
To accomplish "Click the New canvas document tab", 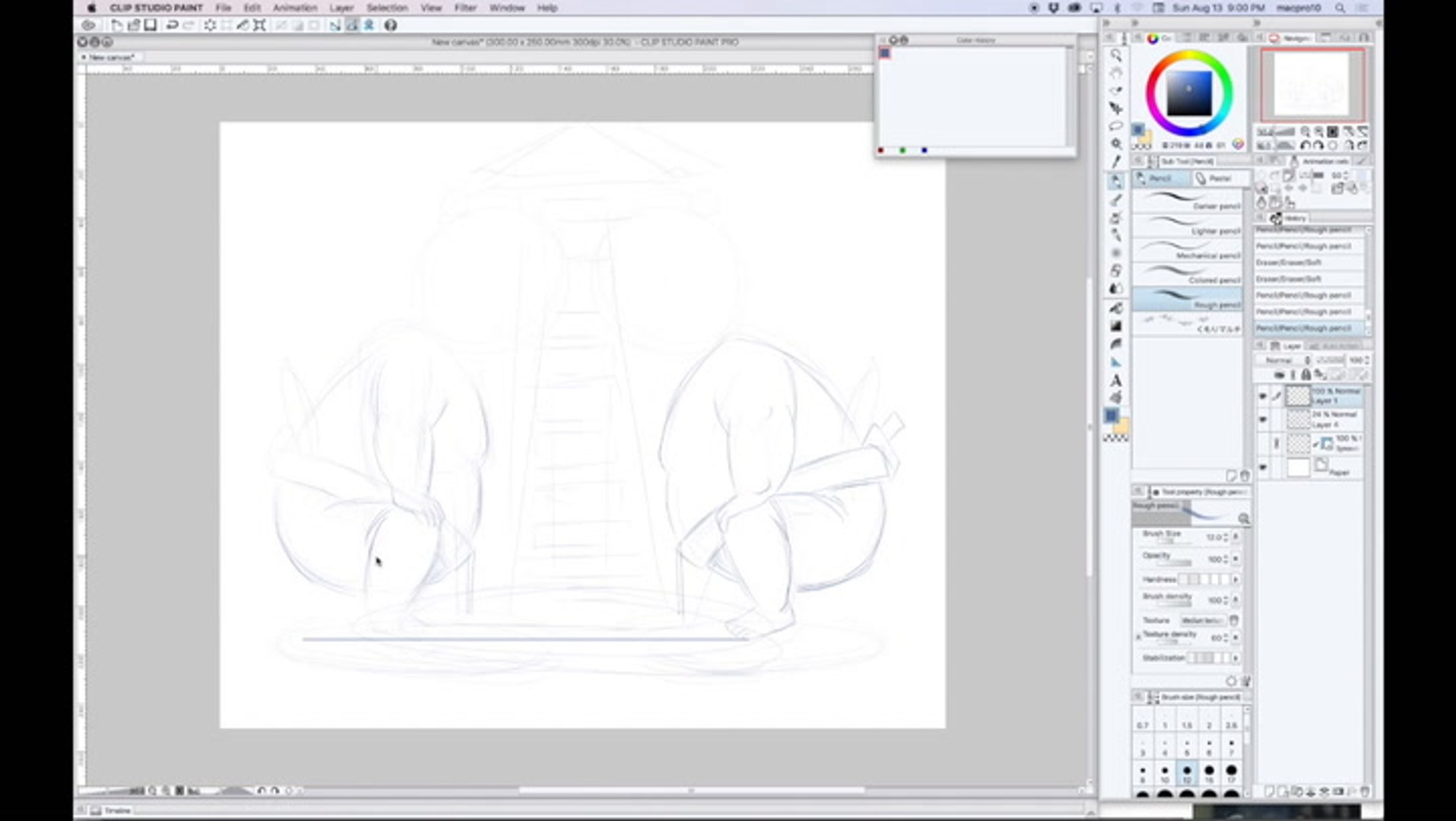I will click(111, 58).
